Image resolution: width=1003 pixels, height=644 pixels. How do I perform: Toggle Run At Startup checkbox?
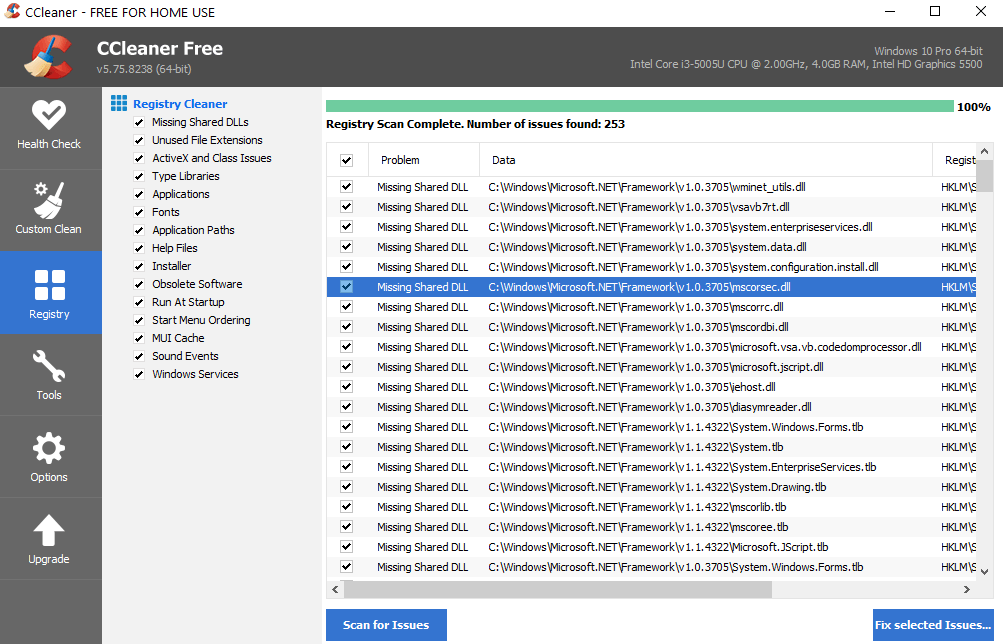coord(139,302)
